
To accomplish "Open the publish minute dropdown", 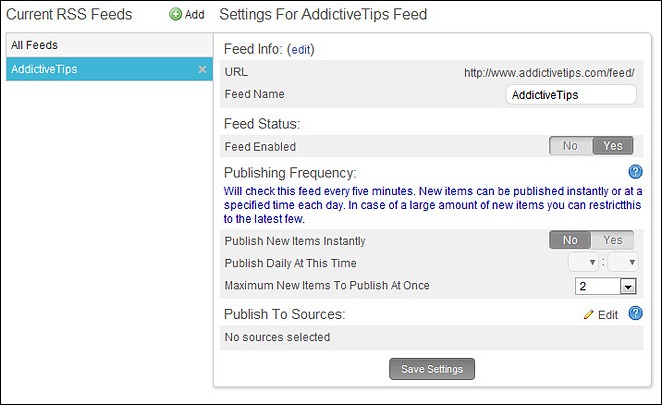I will click(623, 262).
